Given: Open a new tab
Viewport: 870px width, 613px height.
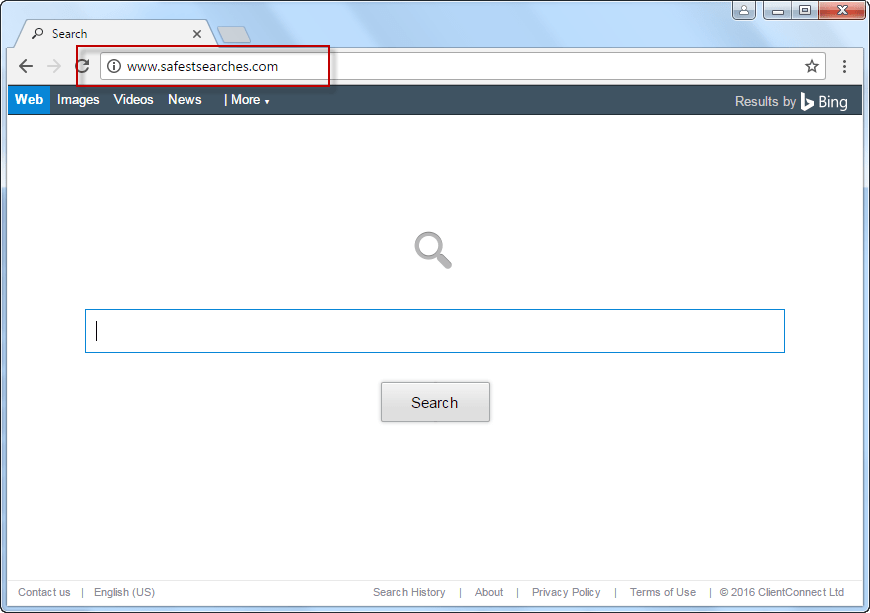Looking at the screenshot, I should pyautogui.click(x=234, y=34).
